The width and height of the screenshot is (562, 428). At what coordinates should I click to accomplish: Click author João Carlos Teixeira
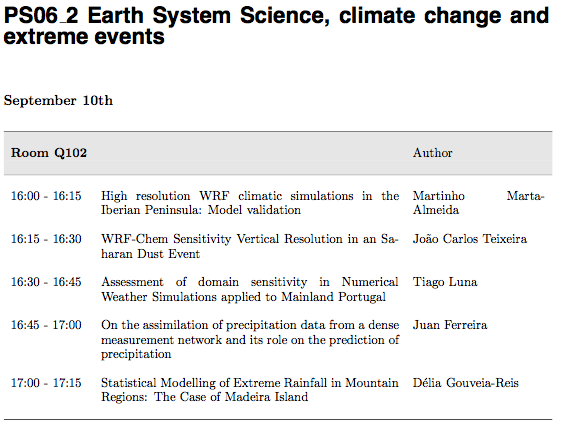pyautogui.click(x=470, y=239)
